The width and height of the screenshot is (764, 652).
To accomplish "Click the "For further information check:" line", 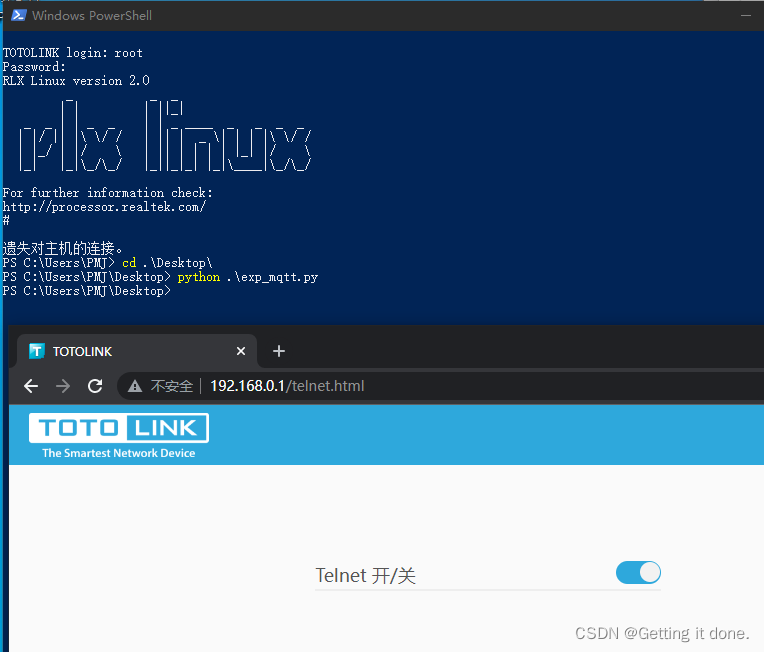I will (108, 193).
